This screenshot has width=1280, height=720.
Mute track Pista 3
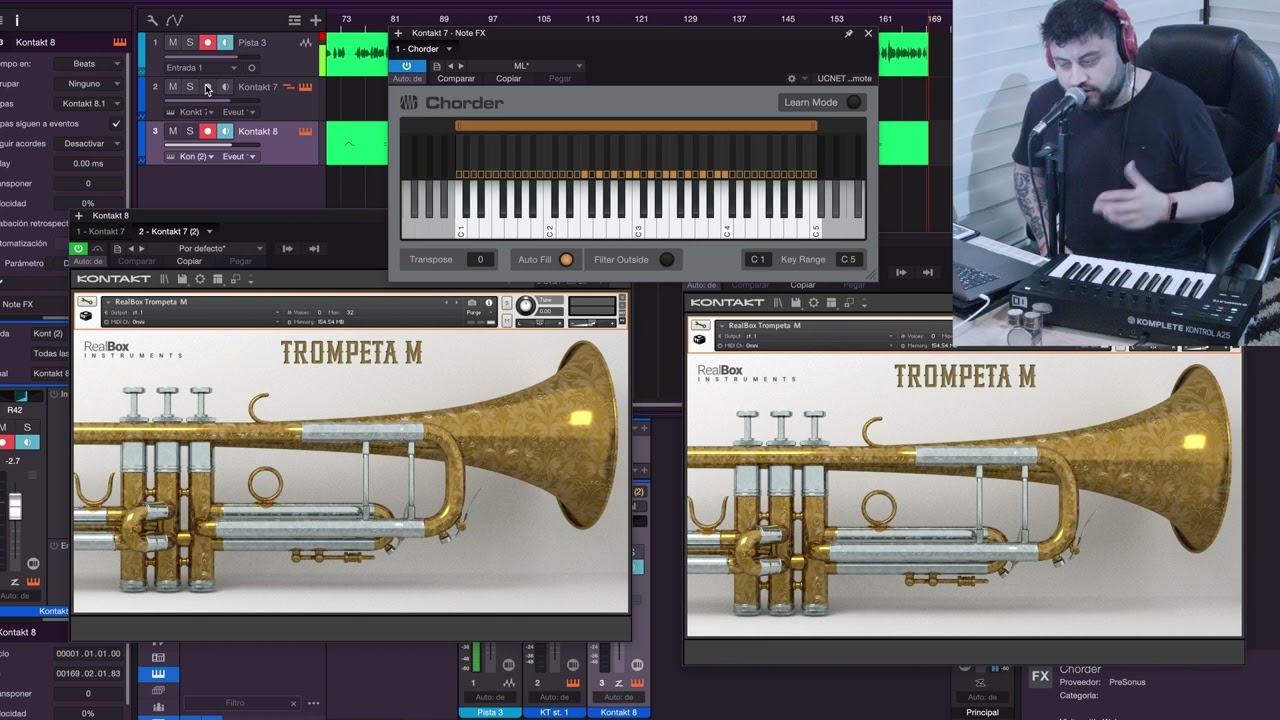(172, 43)
